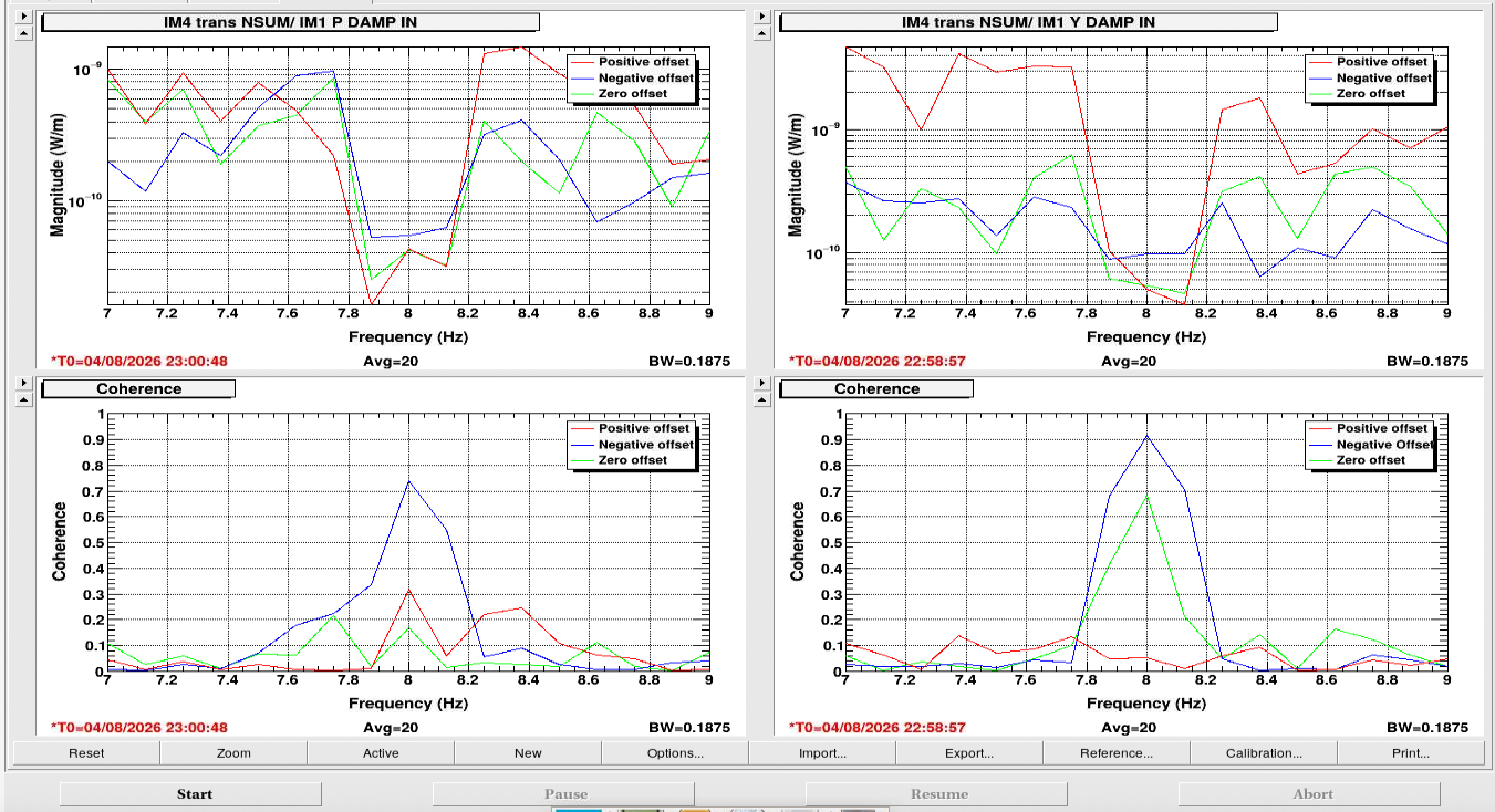Screen dimensions: 1495x812
Task: Open the Calibration... dialog
Action: [1263, 753]
